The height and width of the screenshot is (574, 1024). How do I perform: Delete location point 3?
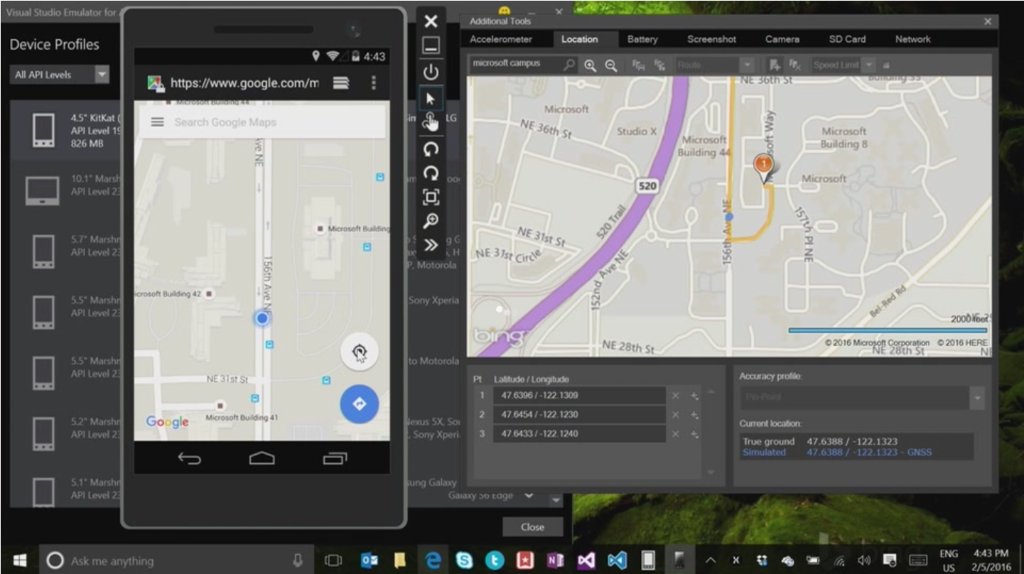(x=675, y=434)
